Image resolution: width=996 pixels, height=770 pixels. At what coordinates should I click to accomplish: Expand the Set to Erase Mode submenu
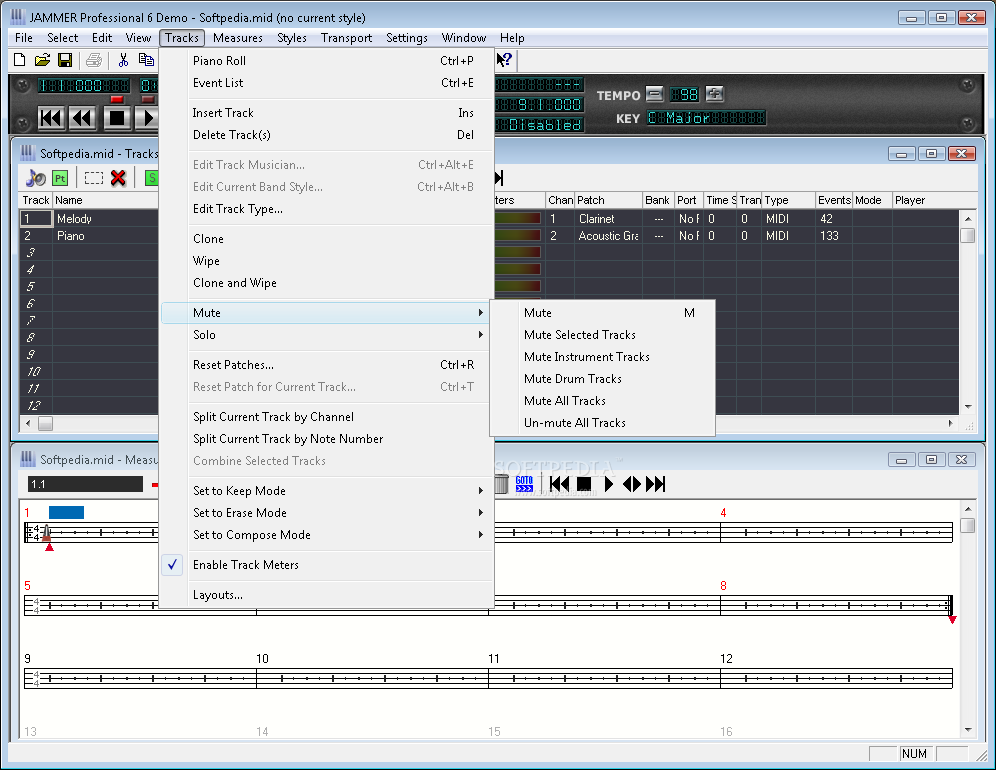tap(326, 513)
